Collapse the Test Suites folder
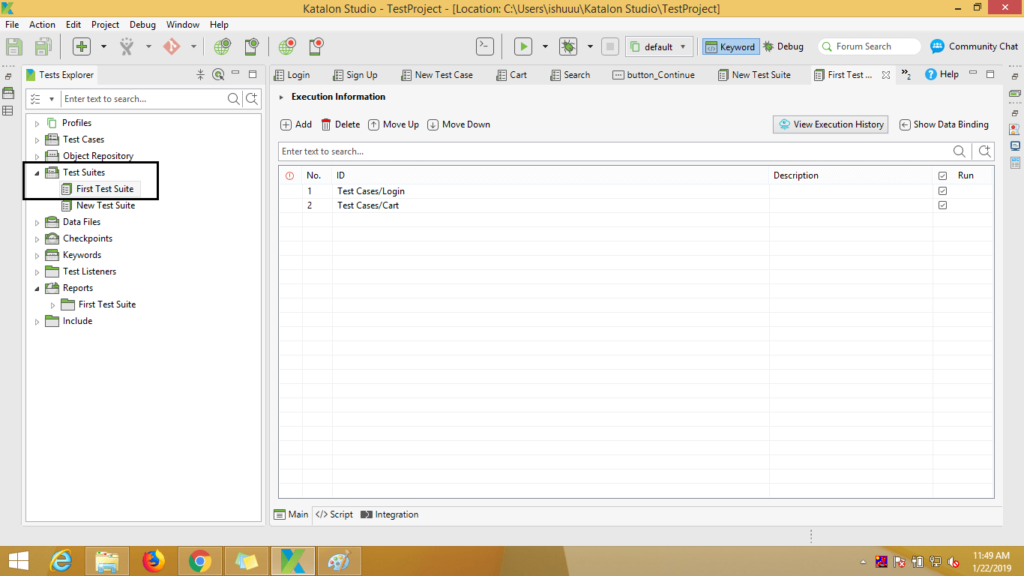Image resolution: width=1024 pixels, height=576 pixels. tap(37, 173)
